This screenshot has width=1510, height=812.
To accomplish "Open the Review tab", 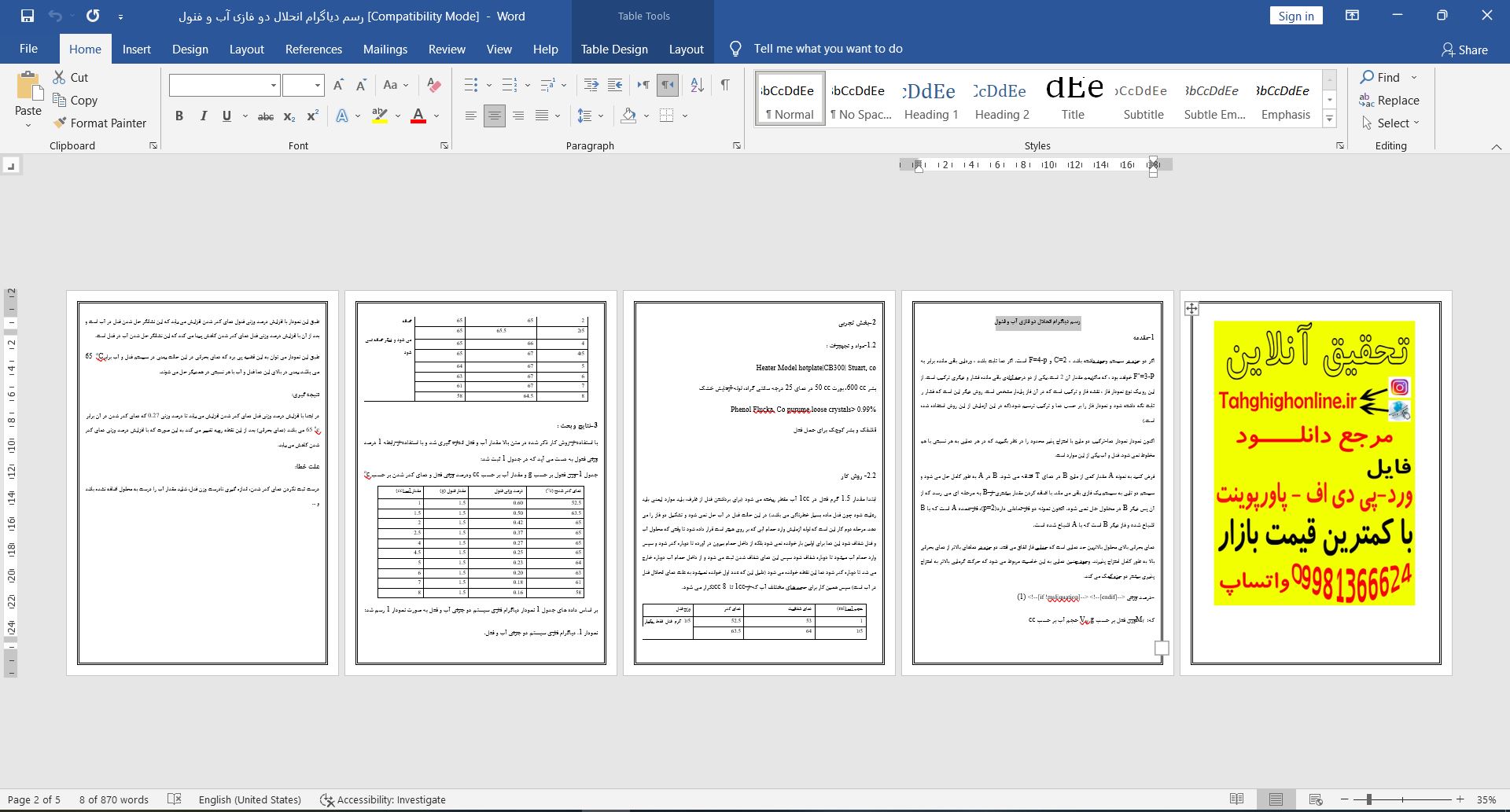I will pos(447,49).
